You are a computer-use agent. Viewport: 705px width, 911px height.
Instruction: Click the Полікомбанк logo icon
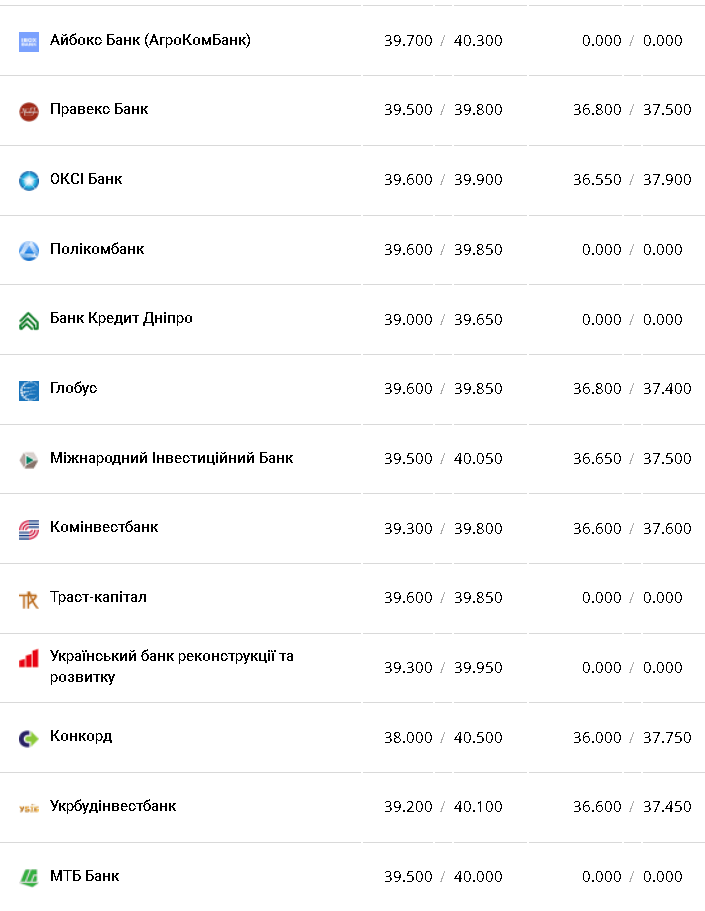28,251
